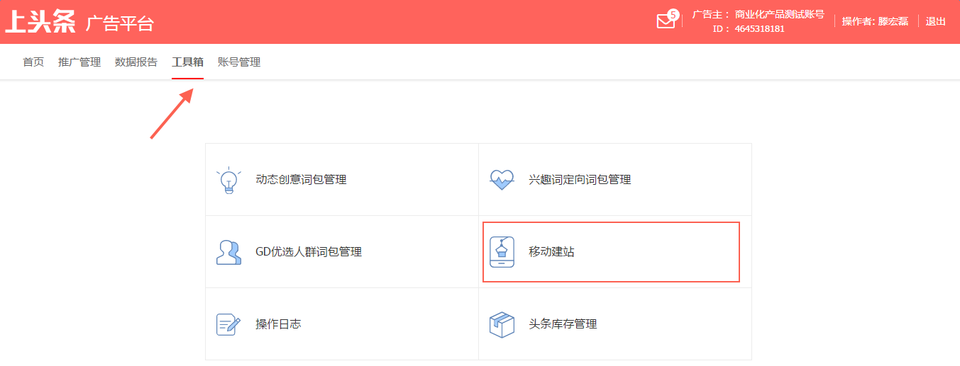The image size is (960, 366).
Task: Open the 兴趣词定向词包管理 text link
Action: tap(580, 180)
